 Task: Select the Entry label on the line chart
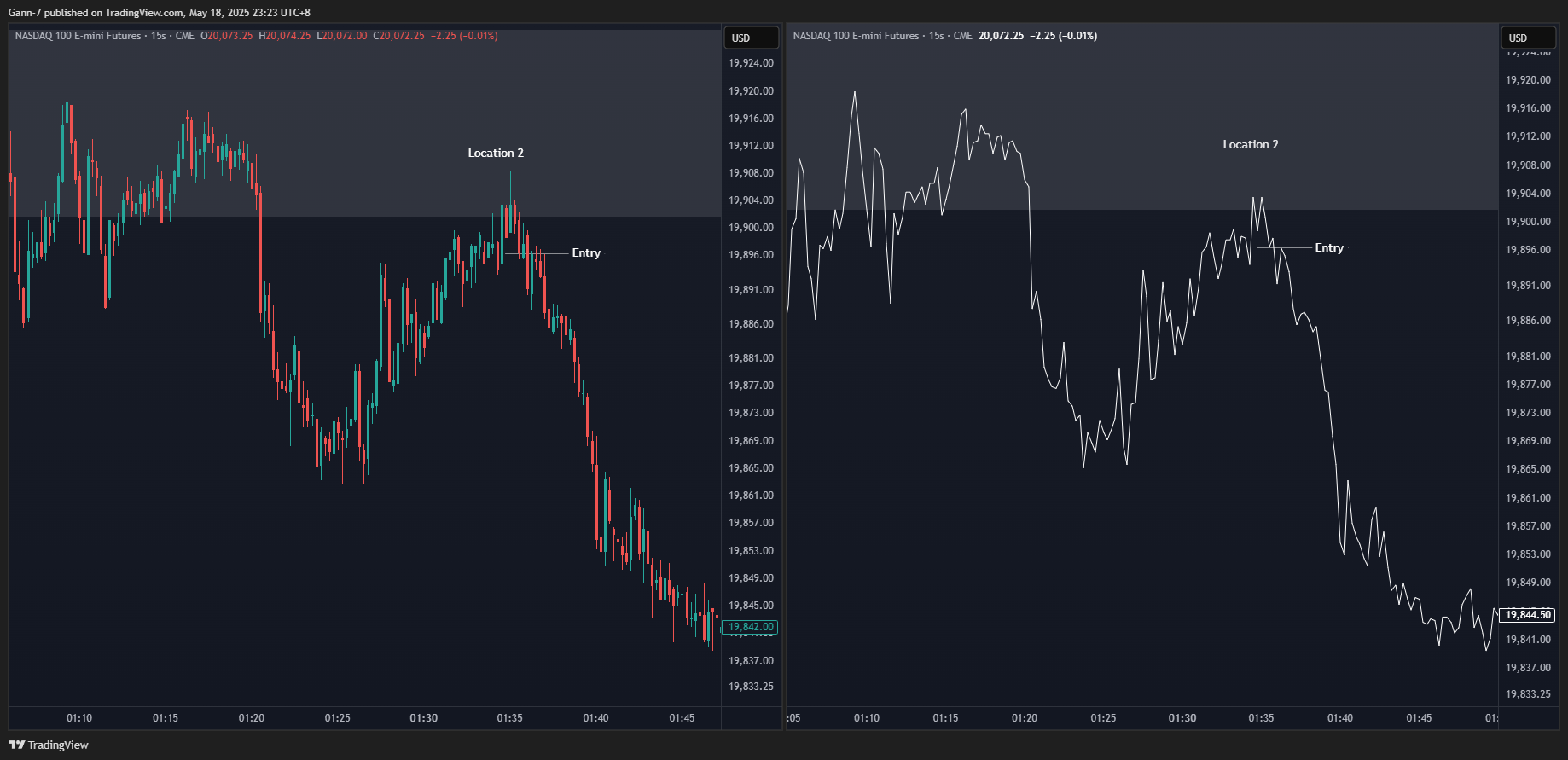1329,247
